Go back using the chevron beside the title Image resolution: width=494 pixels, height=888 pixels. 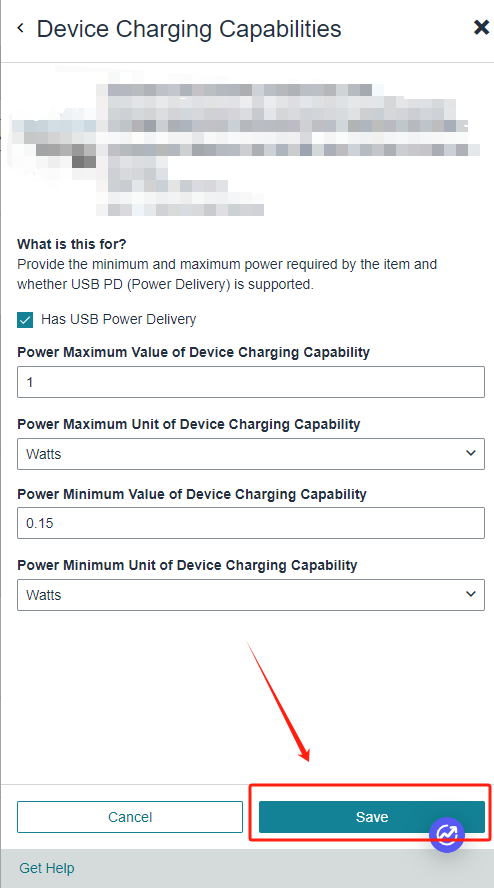point(20,28)
